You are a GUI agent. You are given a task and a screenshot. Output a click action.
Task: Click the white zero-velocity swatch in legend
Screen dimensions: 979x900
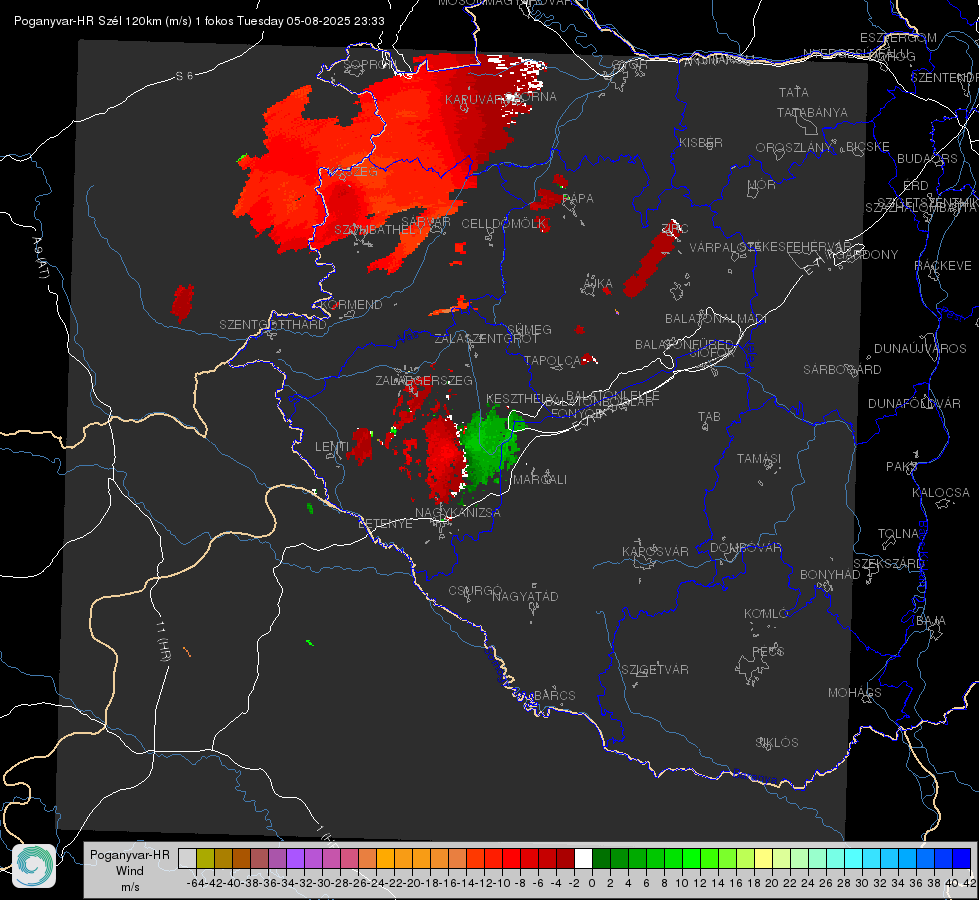point(583,858)
